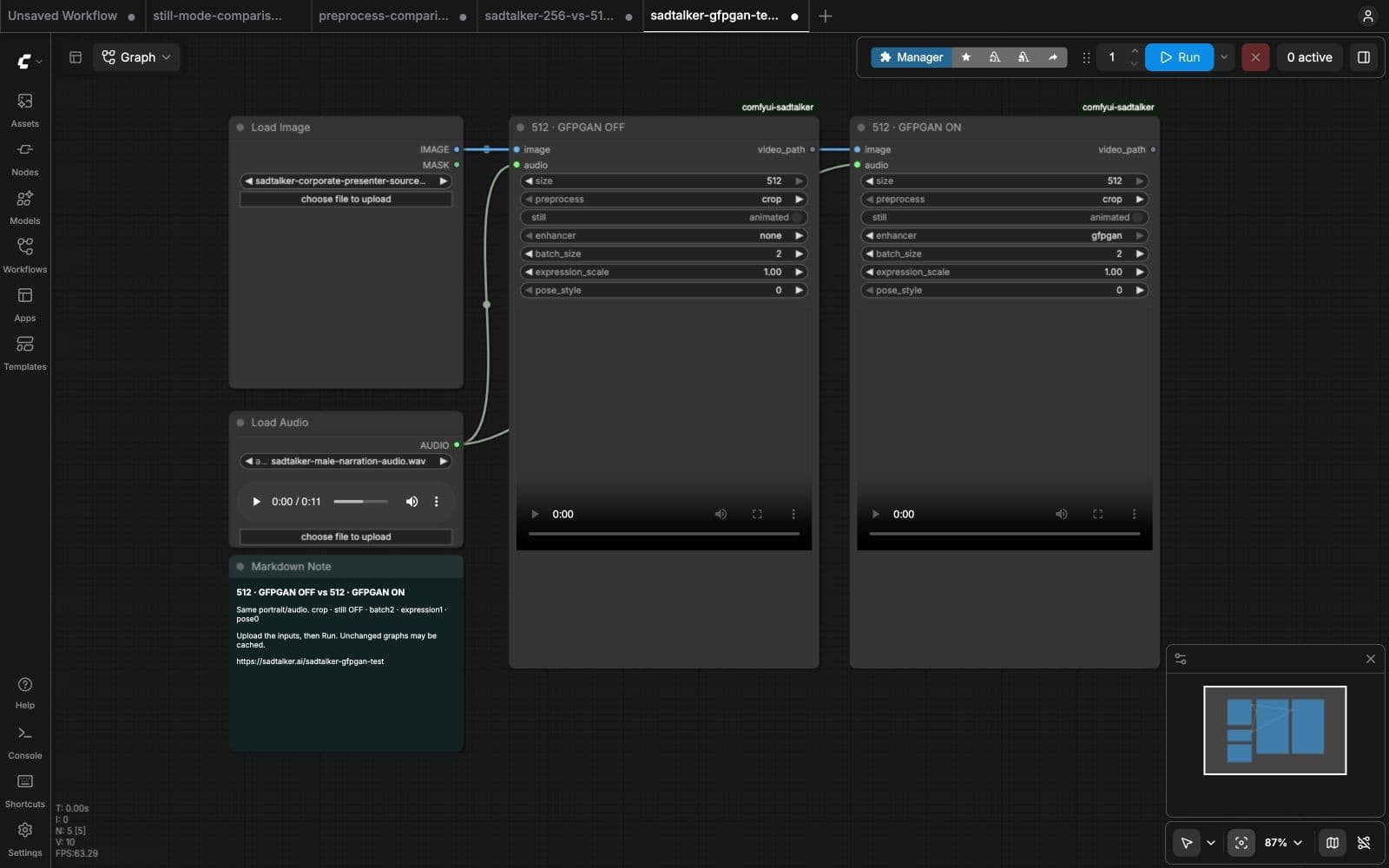Open preprocess combo in GFPGAN OFF node

pos(664,199)
